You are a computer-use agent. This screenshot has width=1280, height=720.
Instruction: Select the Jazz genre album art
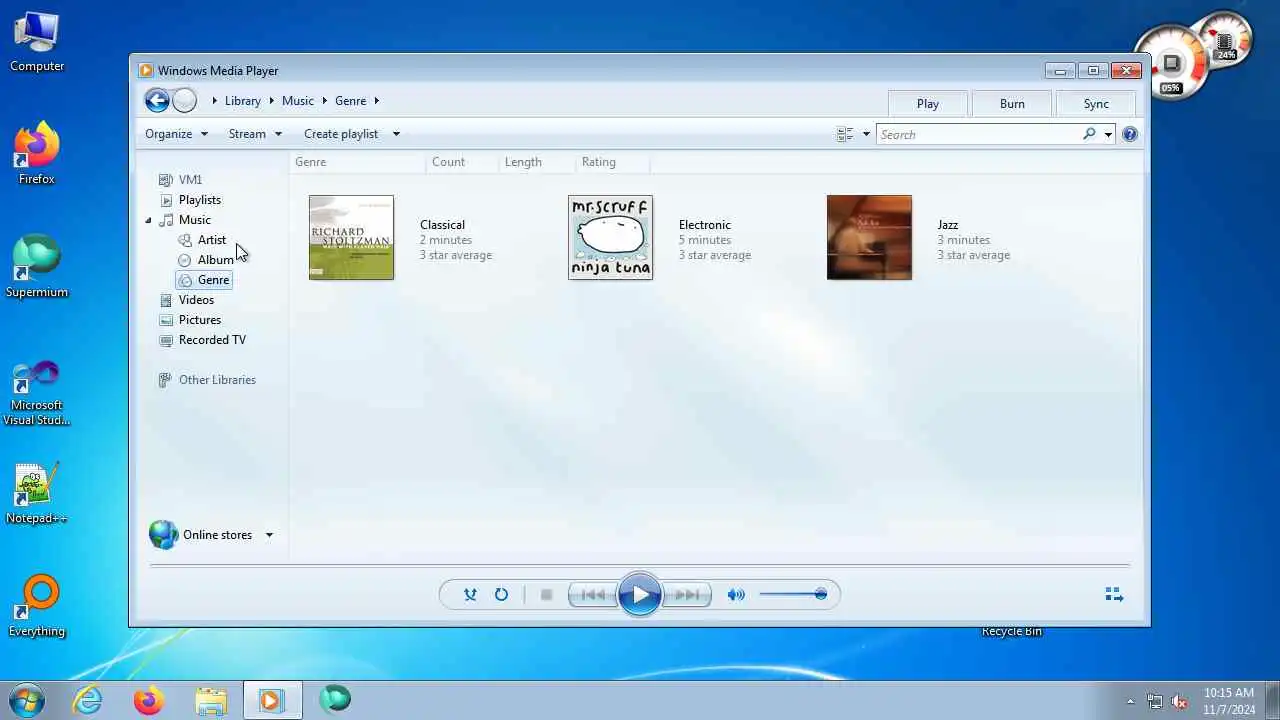869,237
